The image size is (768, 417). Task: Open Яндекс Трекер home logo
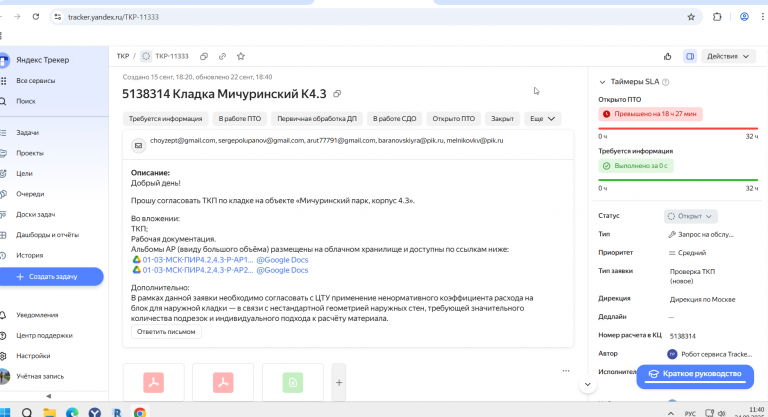click(37, 60)
